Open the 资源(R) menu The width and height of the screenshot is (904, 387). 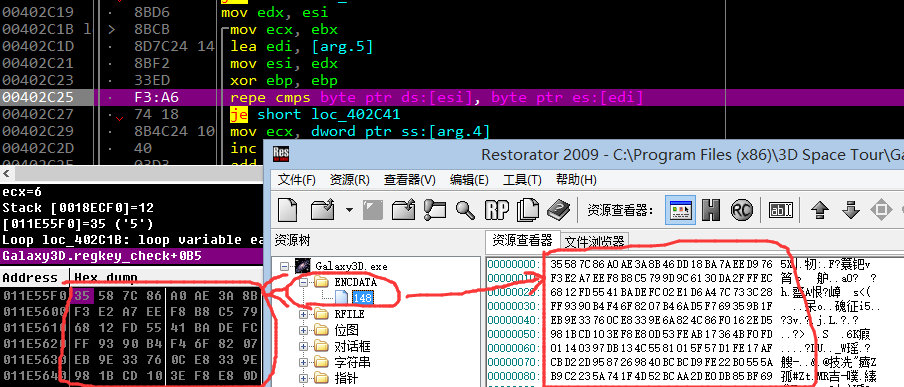[349, 179]
